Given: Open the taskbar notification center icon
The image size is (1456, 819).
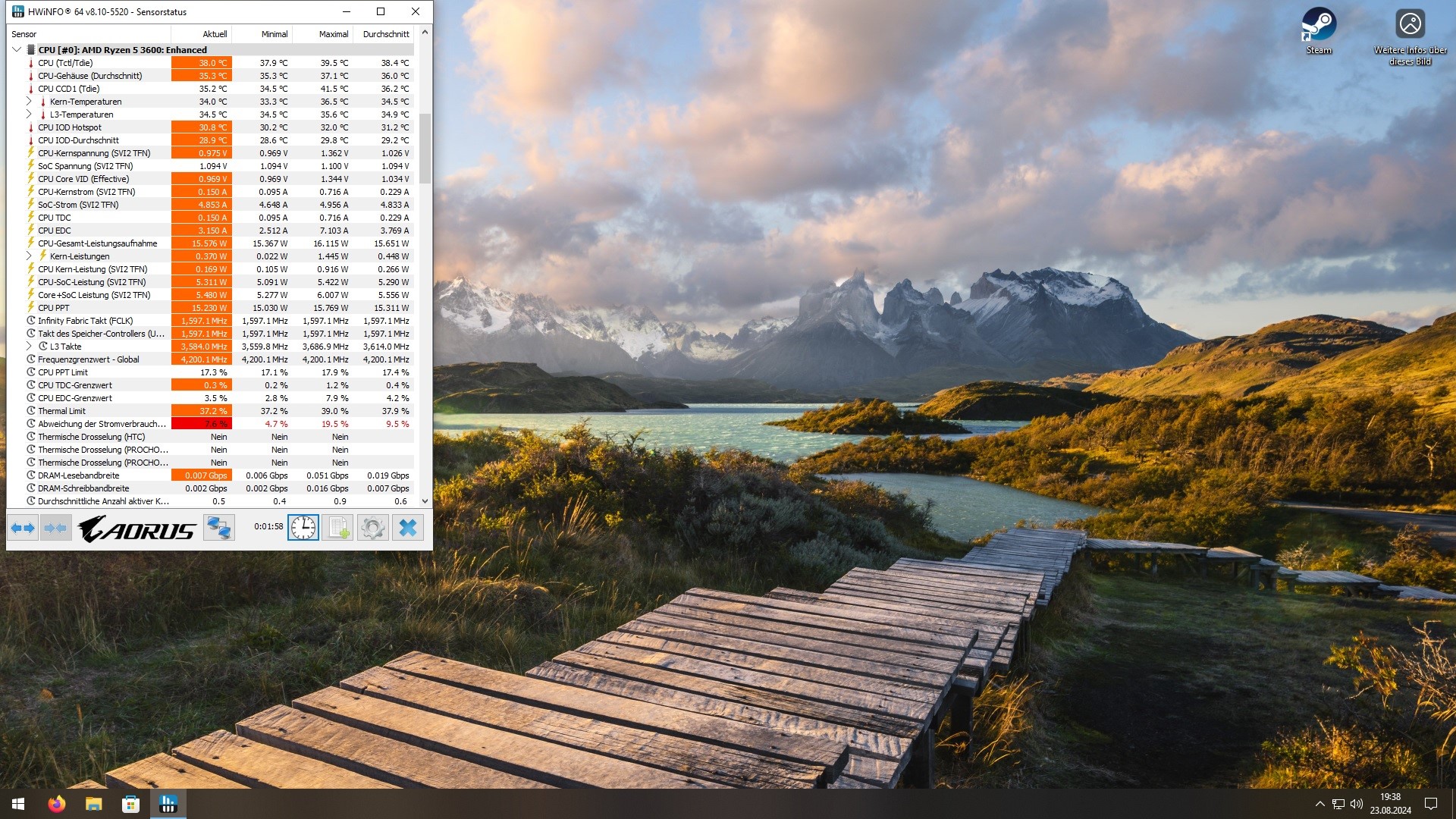Looking at the screenshot, I should click(x=1431, y=804).
